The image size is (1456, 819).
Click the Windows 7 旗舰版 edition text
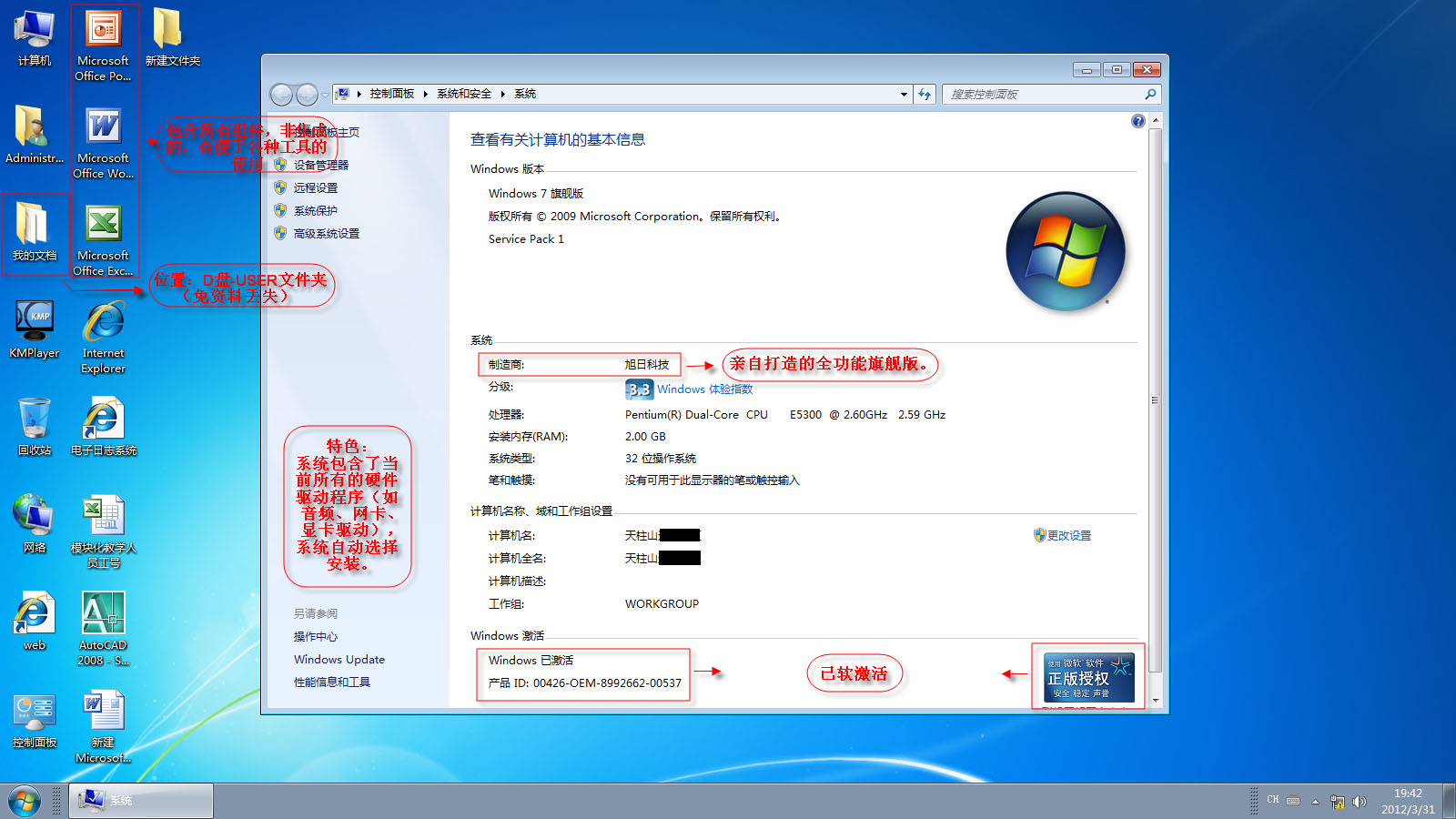pos(535,193)
